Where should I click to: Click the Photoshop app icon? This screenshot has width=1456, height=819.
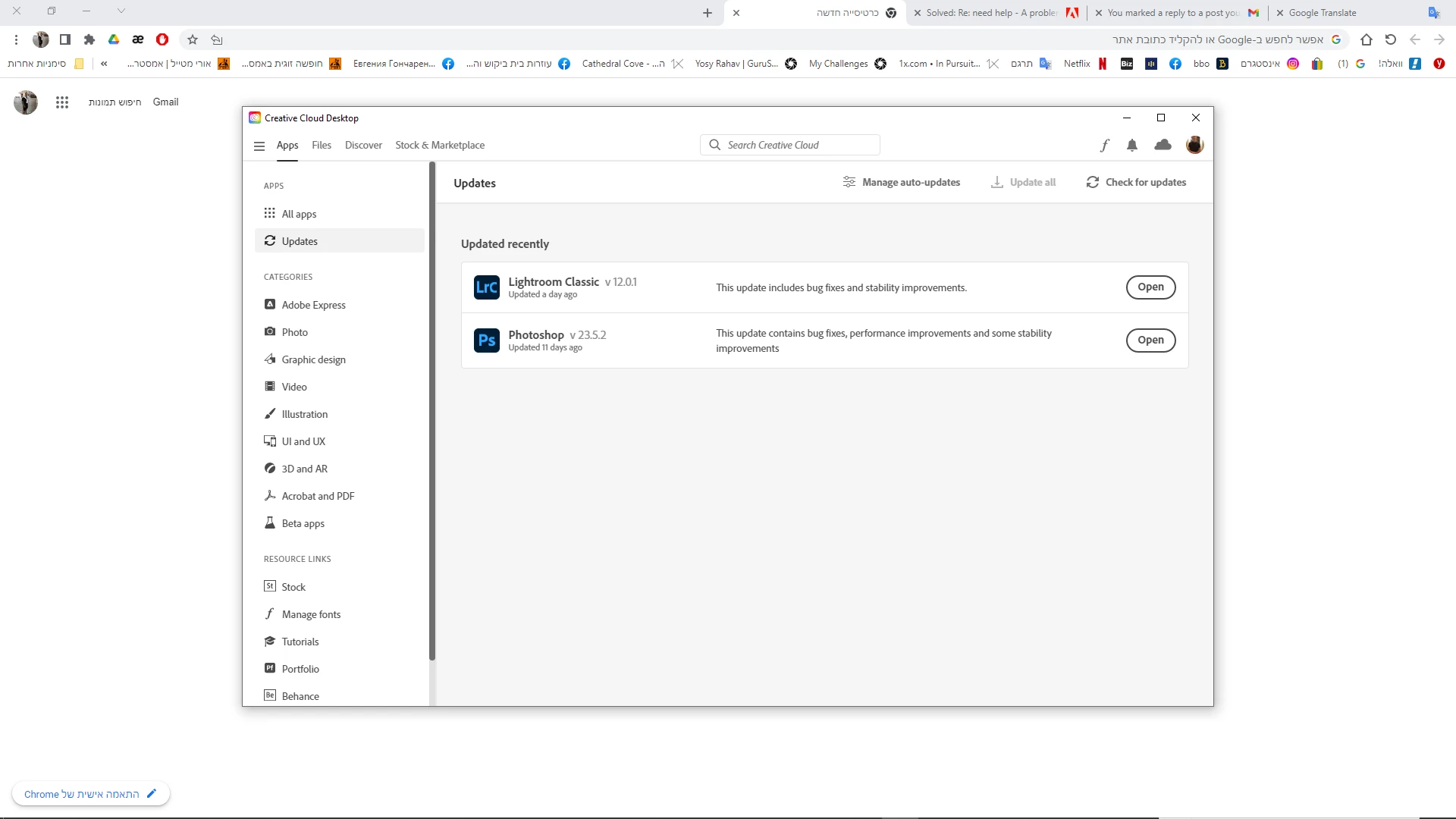click(x=486, y=340)
